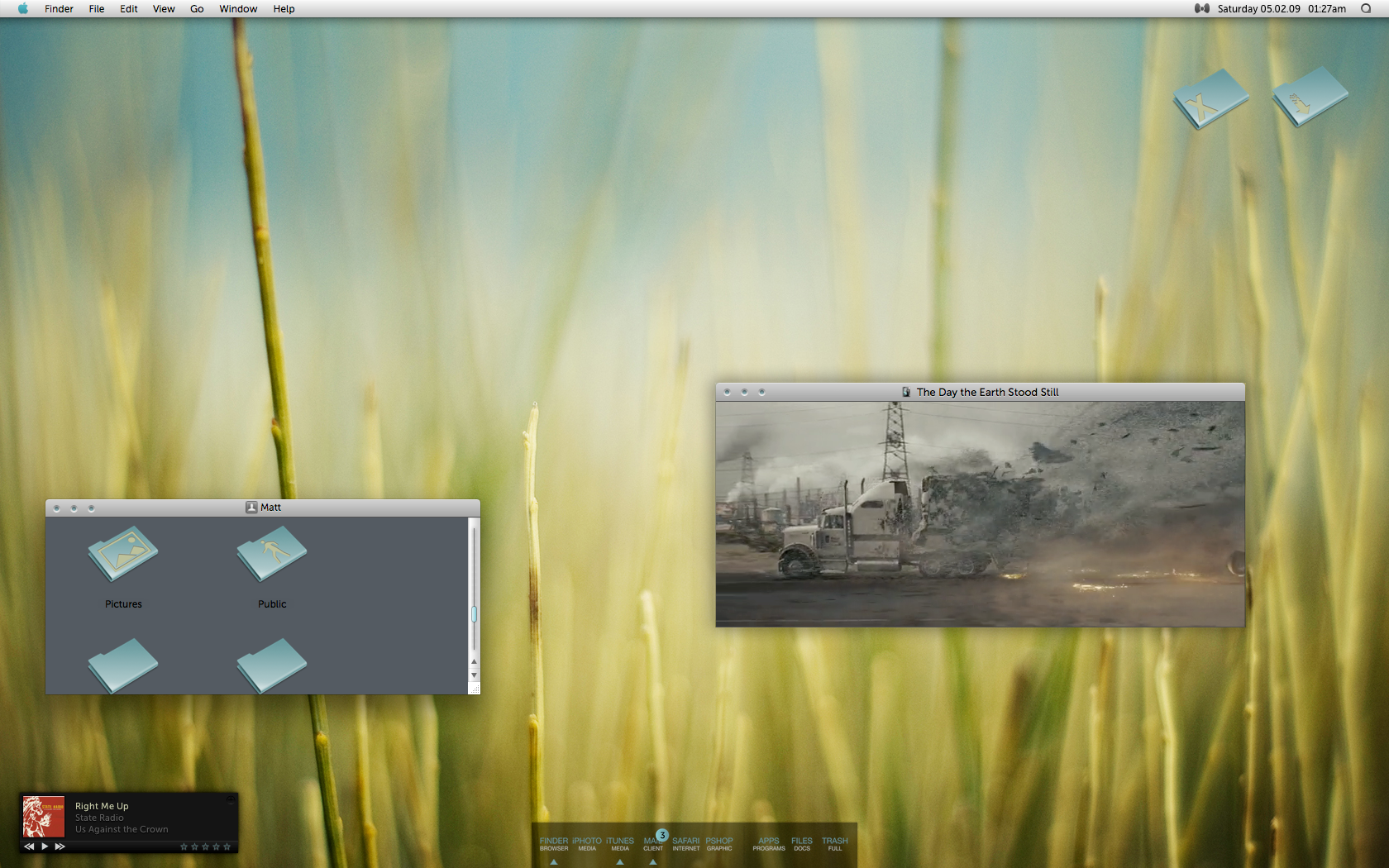Open Apps Programs stack in dock
The width and height of the screenshot is (1389, 868).
tap(769, 844)
